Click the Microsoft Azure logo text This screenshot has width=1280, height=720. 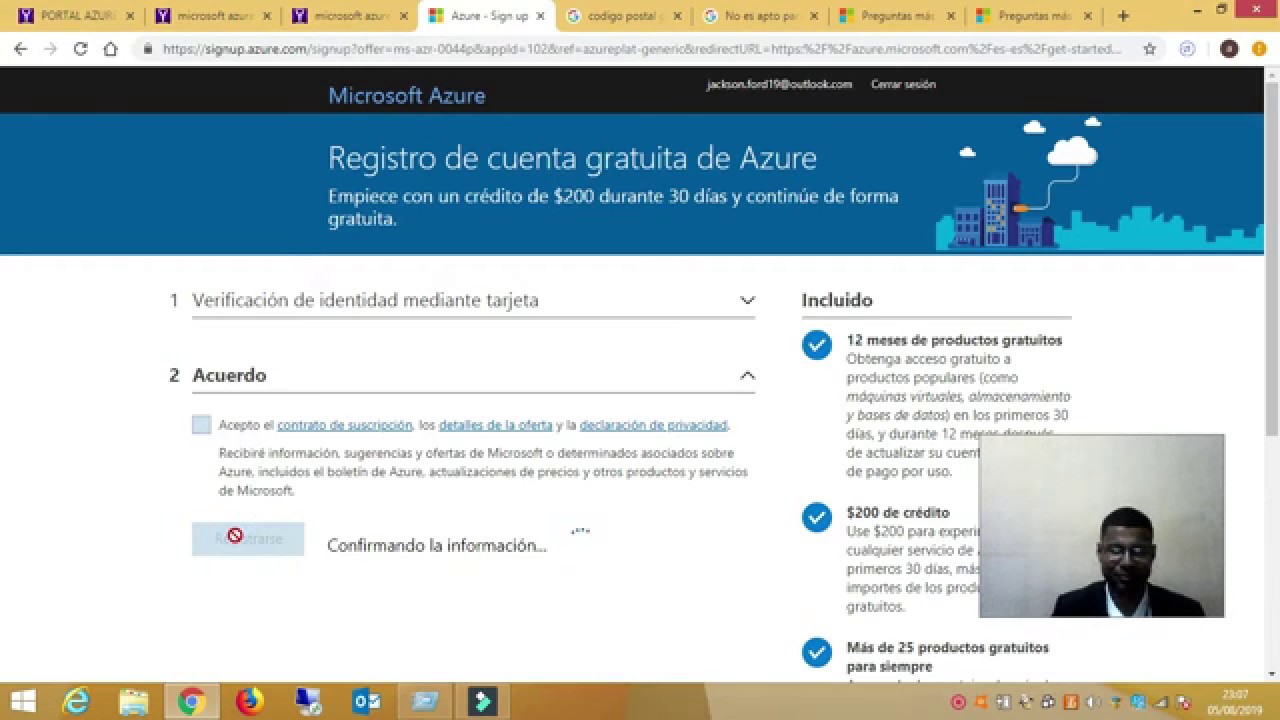point(407,96)
